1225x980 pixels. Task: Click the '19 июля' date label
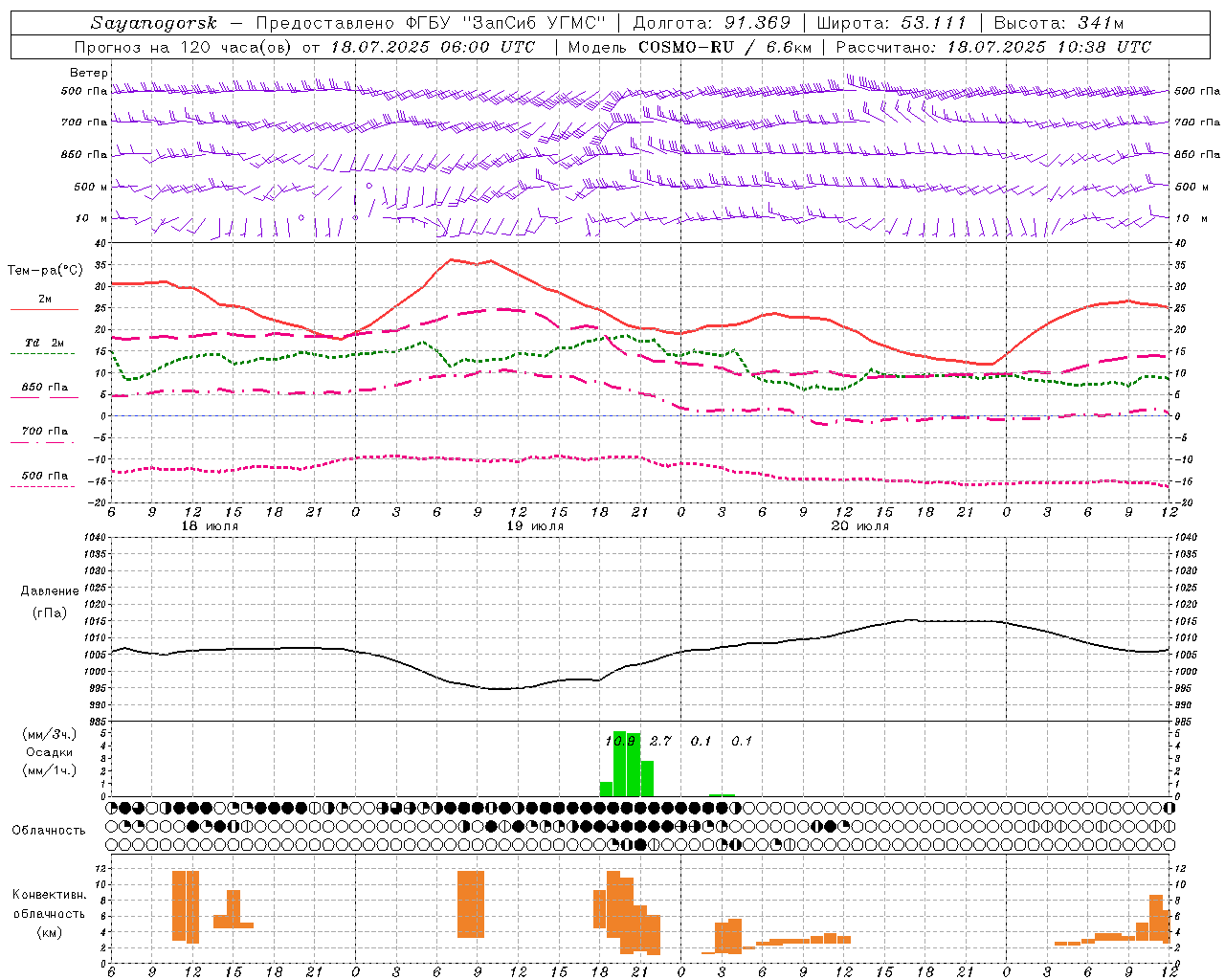point(535,526)
